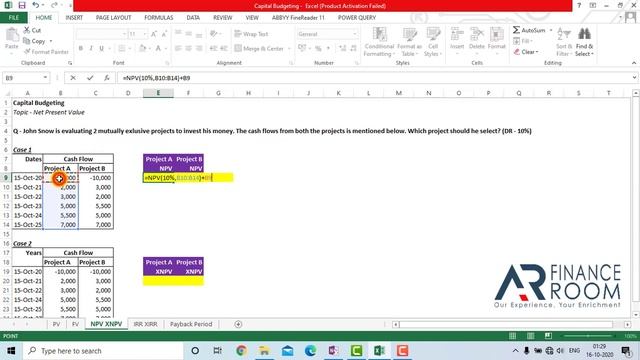
Task: Open Cell Styles gallery
Action: click(433, 42)
